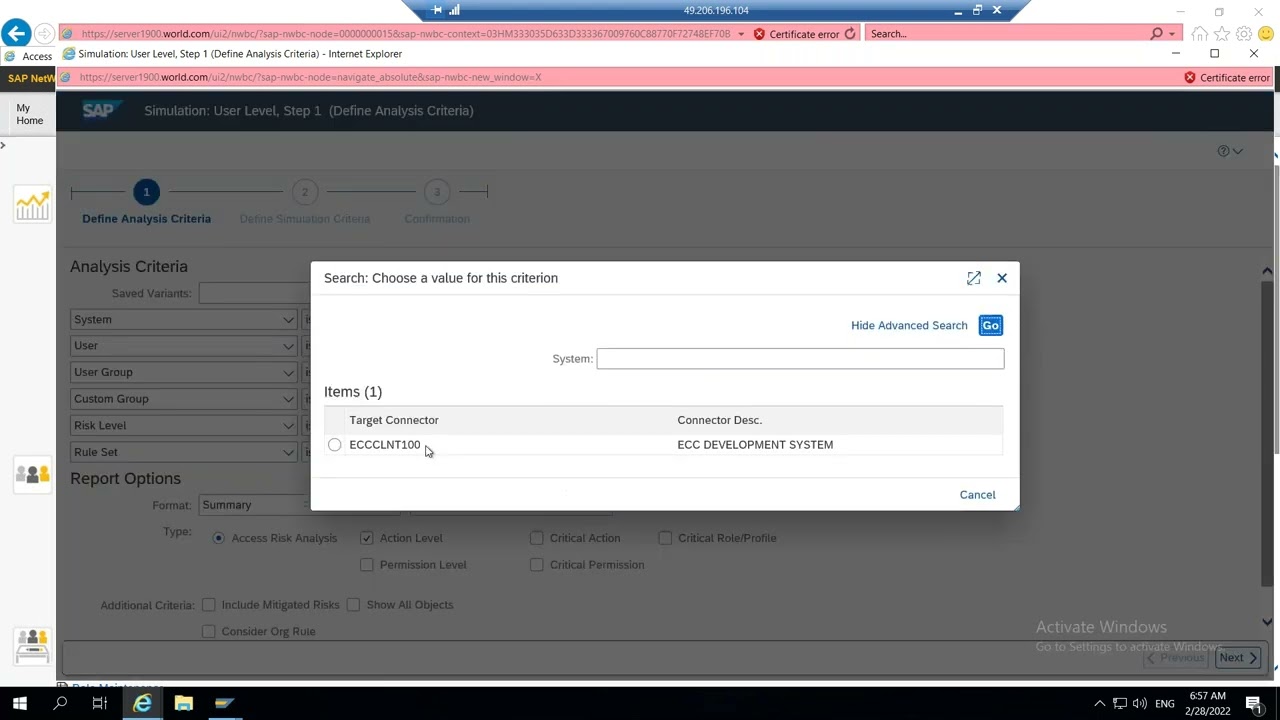
Task: Go to step 3 Confirmation
Action: tap(436, 192)
